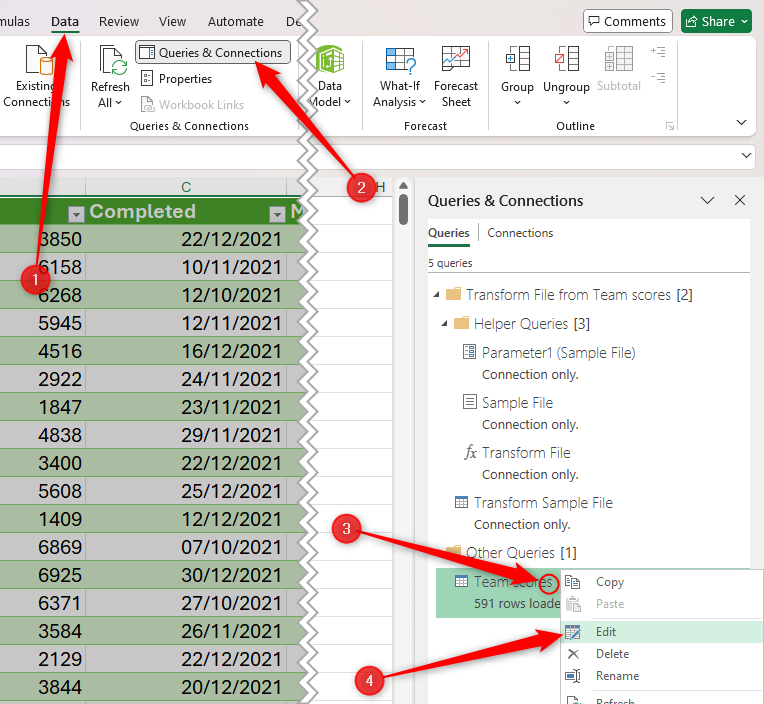Close the Queries & Connections pane
Viewport: 764px width, 704px height.
pos(740,201)
